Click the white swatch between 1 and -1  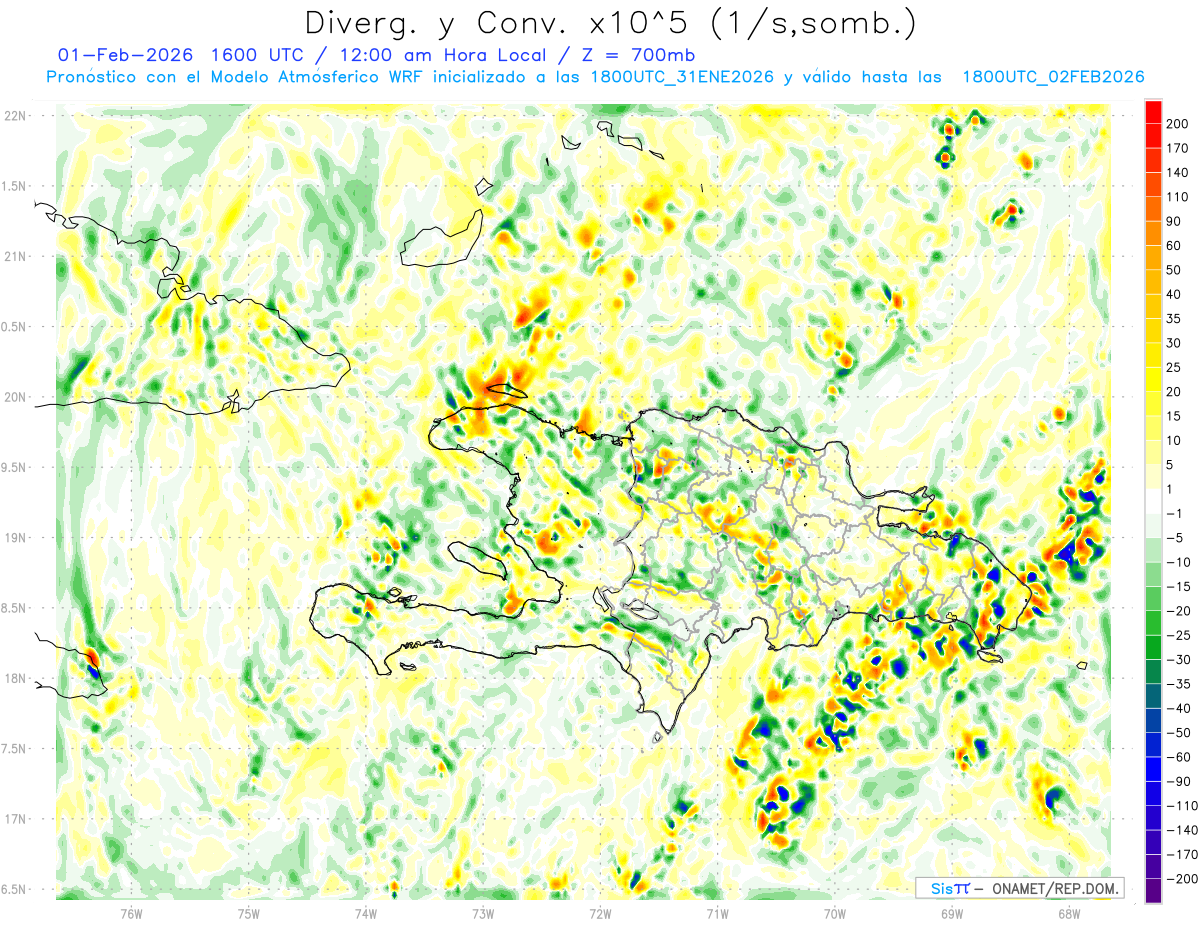1153,501
